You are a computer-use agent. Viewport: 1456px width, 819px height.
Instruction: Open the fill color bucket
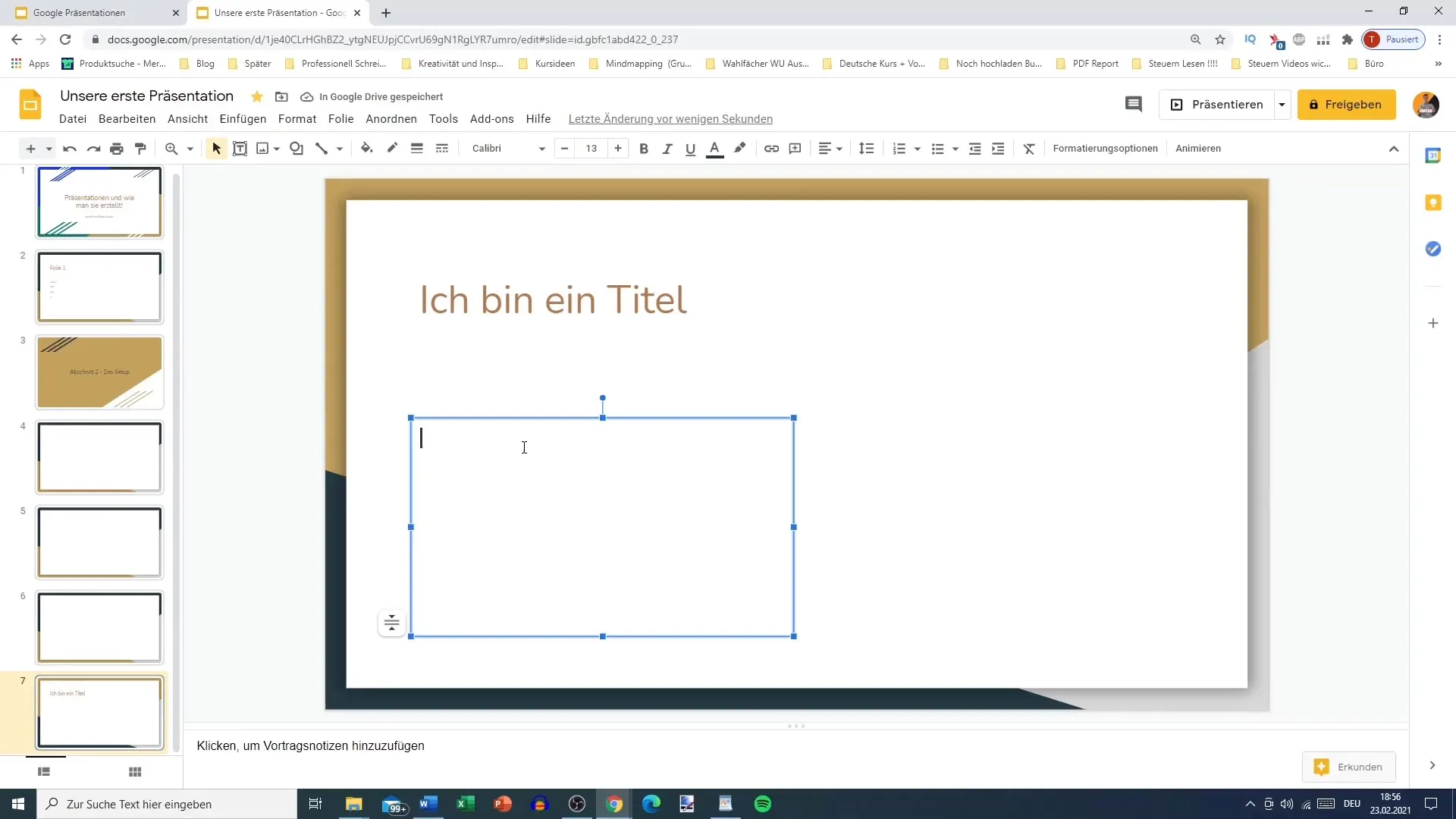[367, 149]
